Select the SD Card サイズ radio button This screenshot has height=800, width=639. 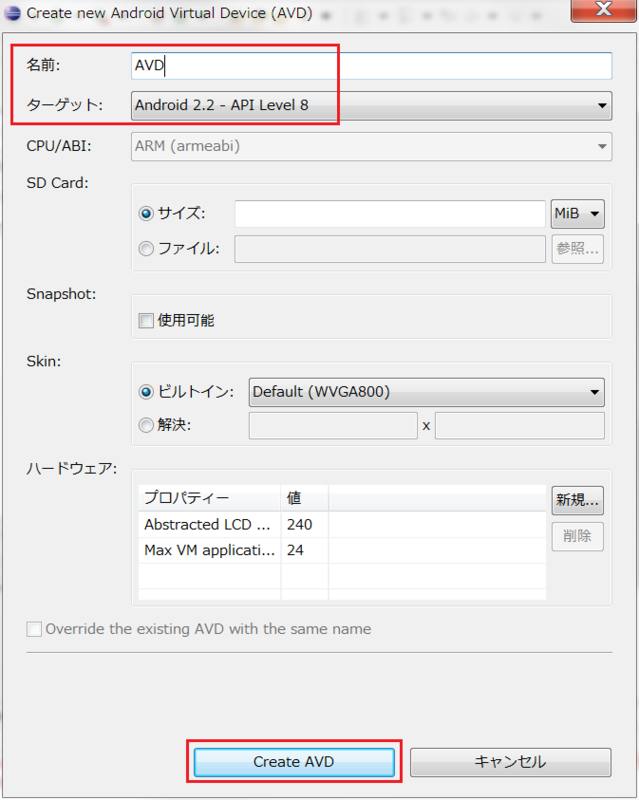coord(146,213)
